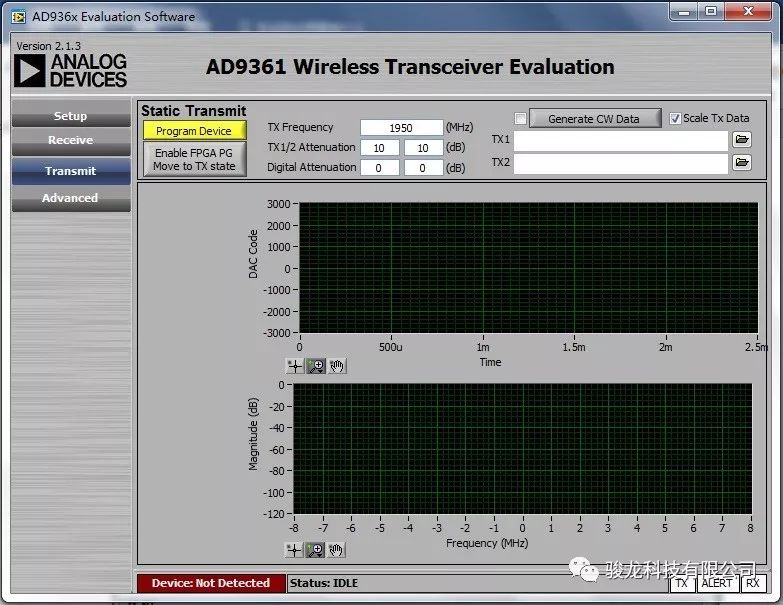Go to the Advanced tab
Viewport: 783px width, 605px height.
(70, 198)
